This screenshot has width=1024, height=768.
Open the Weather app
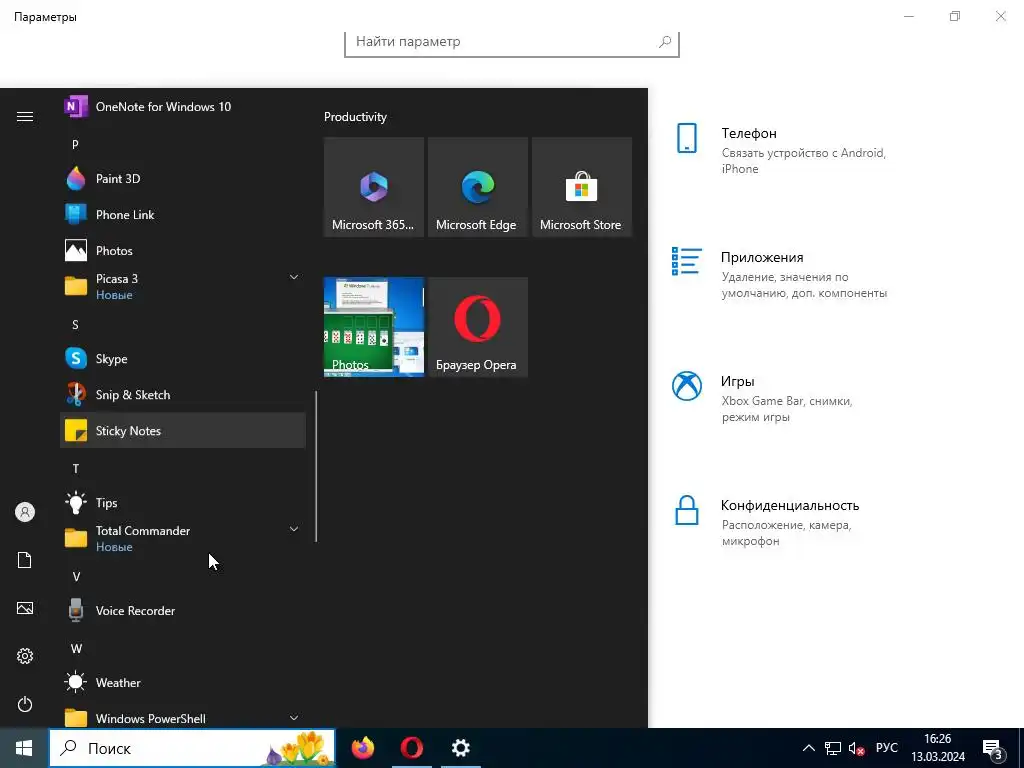click(183, 682)
